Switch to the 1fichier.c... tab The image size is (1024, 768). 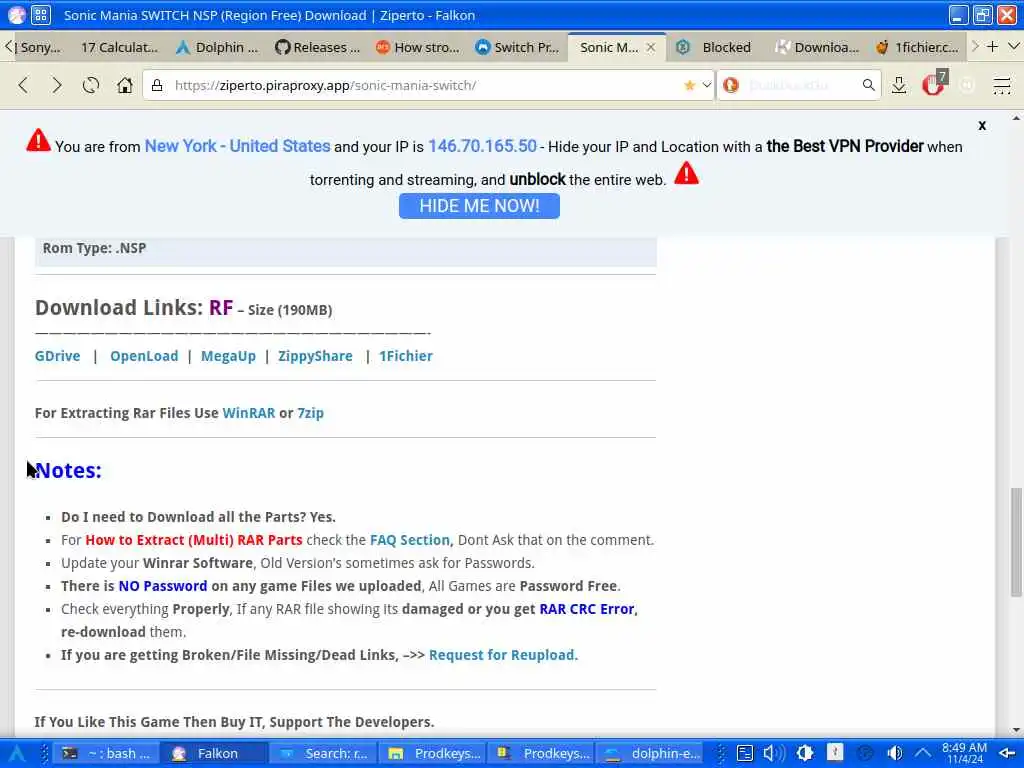click(917, 47)
